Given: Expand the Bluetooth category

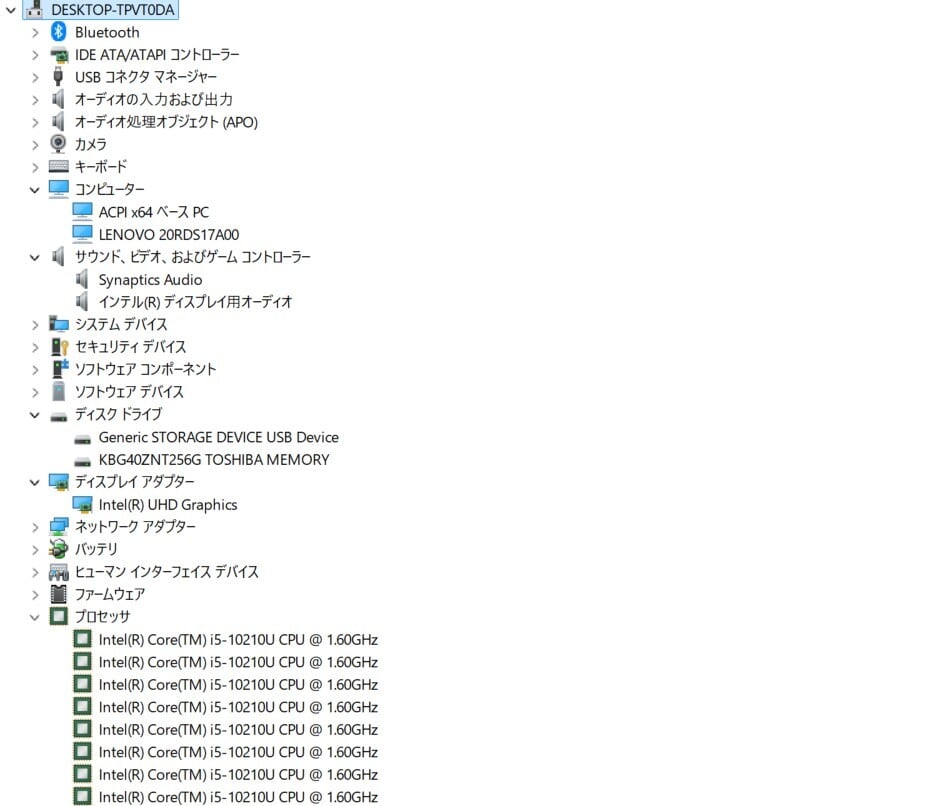Looking at the screenshot, I should click(x=35, y=33).
